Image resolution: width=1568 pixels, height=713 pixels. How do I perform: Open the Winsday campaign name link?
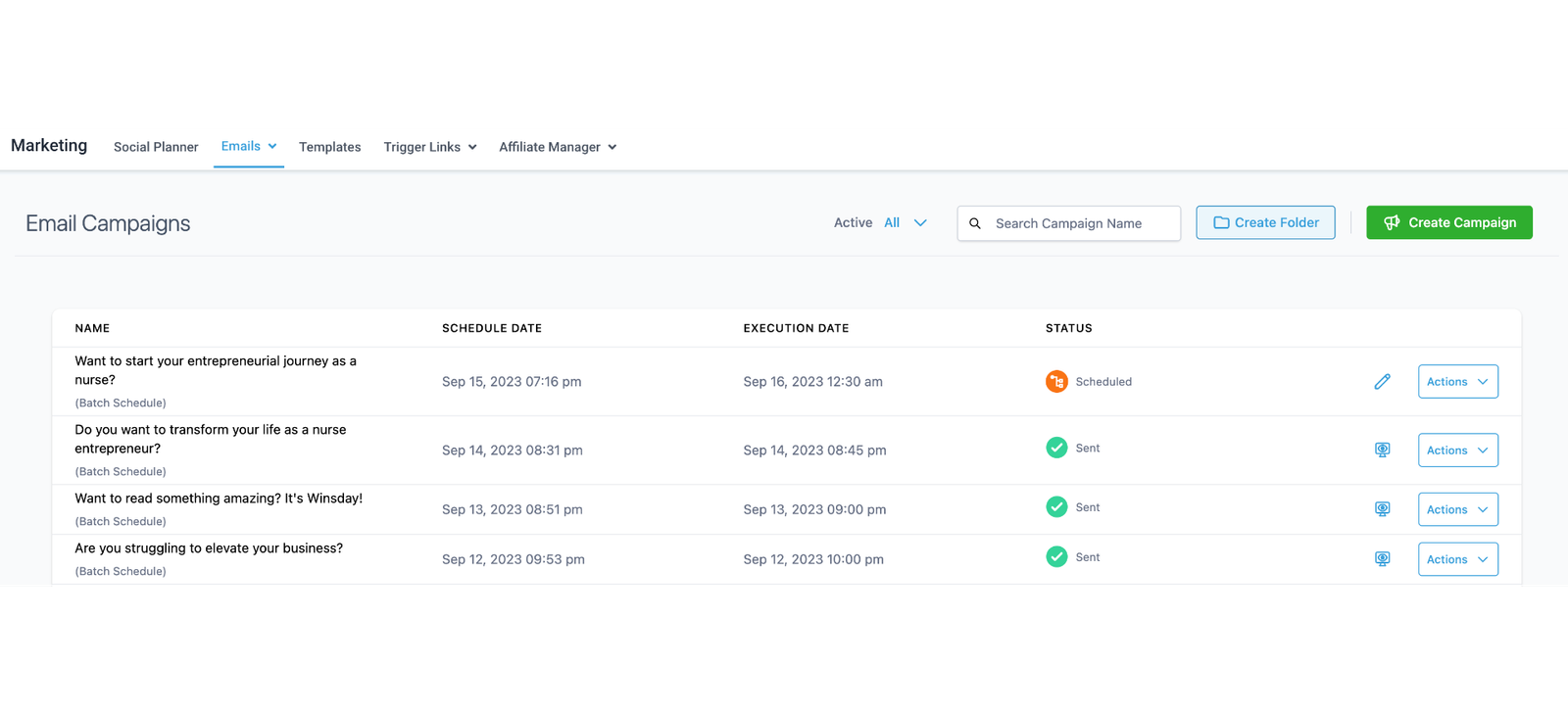click(219, 499)
